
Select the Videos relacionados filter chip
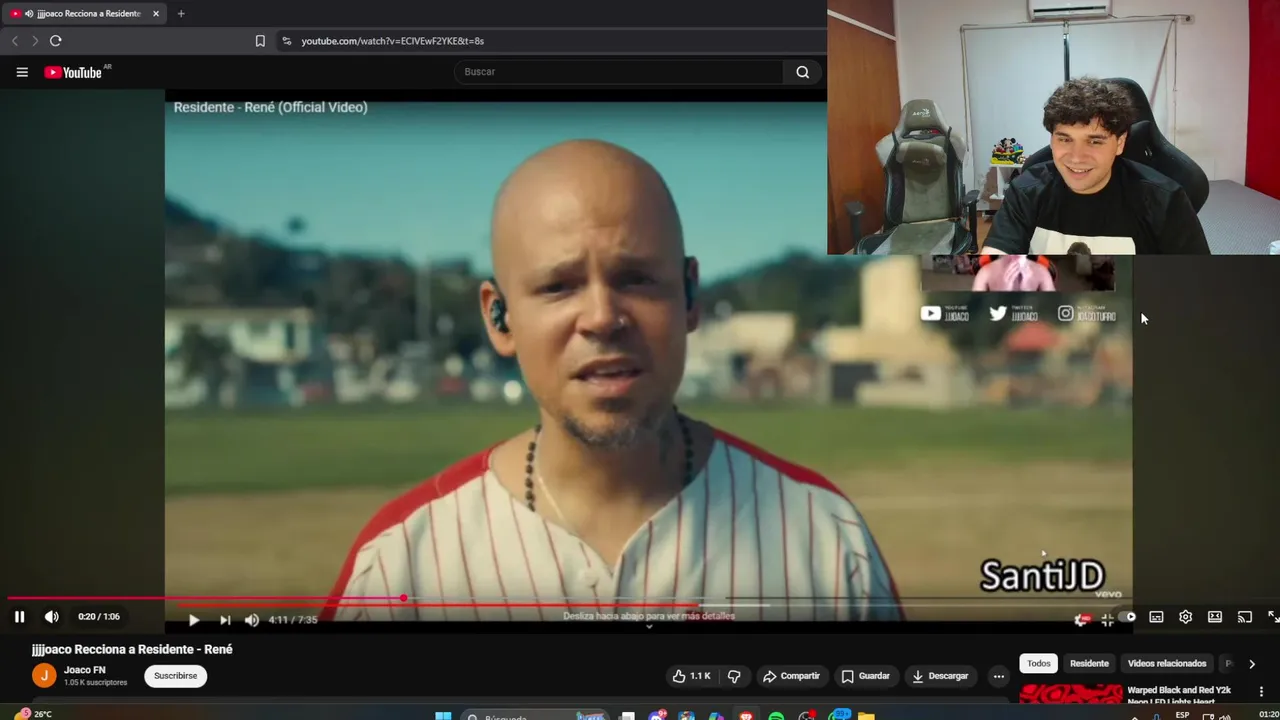1167,663
